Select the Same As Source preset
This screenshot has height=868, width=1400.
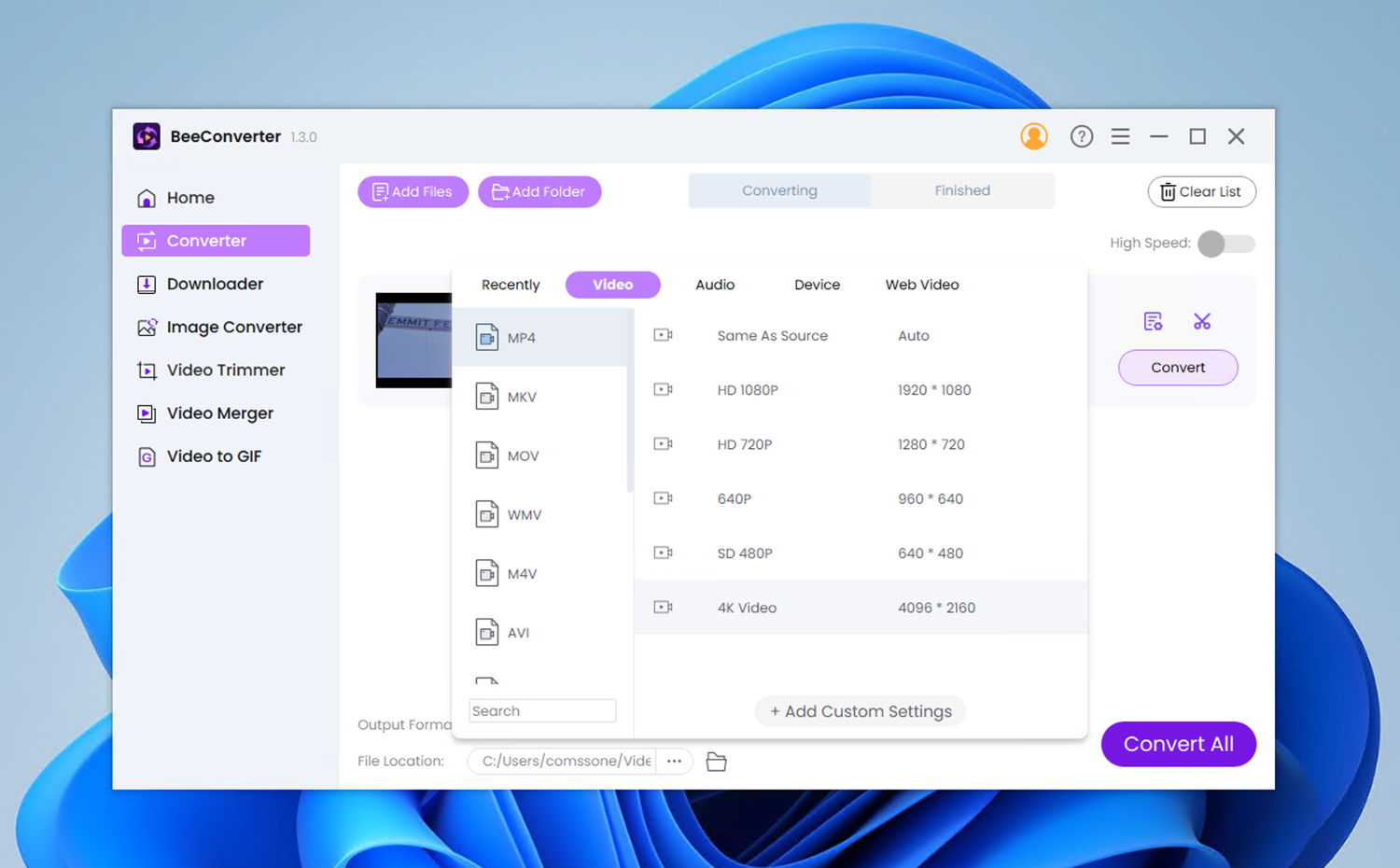[861, 336]
